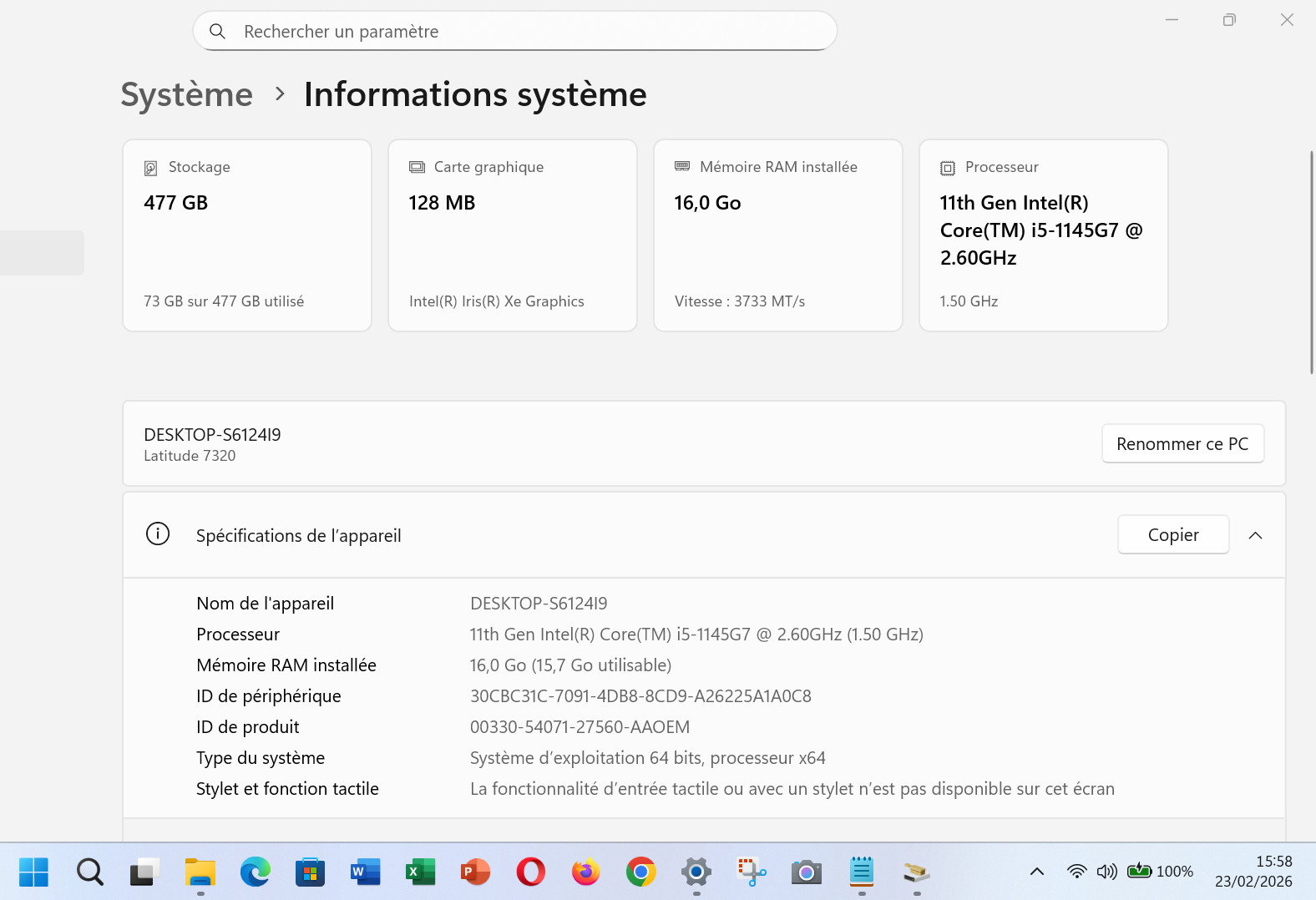Viewport: 1316px width, 900px height.
Task: Click the Processeur info card
Action: pyautogui.click(x=1043, y=235)
